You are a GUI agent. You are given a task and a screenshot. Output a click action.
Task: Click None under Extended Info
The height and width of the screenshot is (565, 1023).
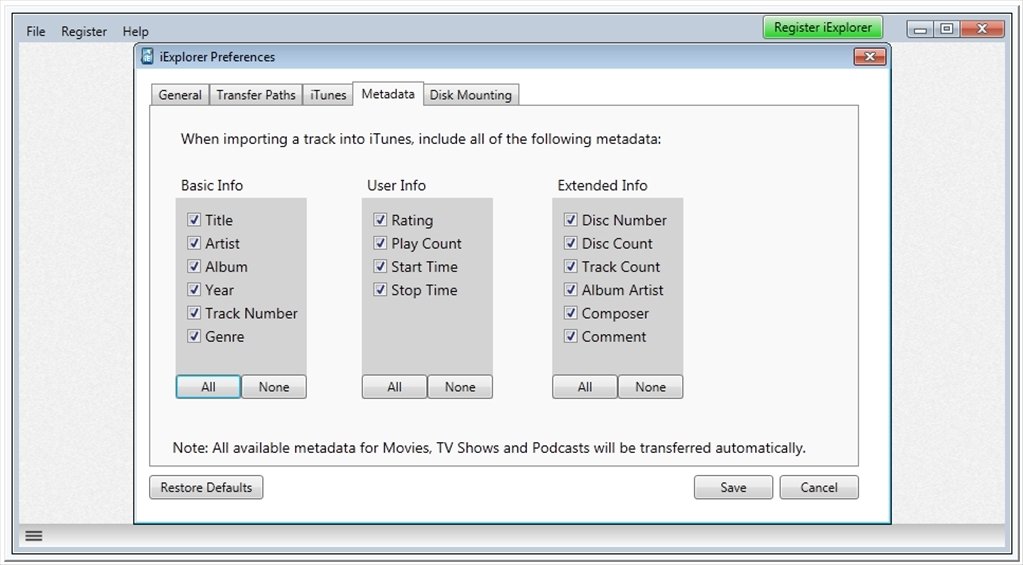pos(650,387)
